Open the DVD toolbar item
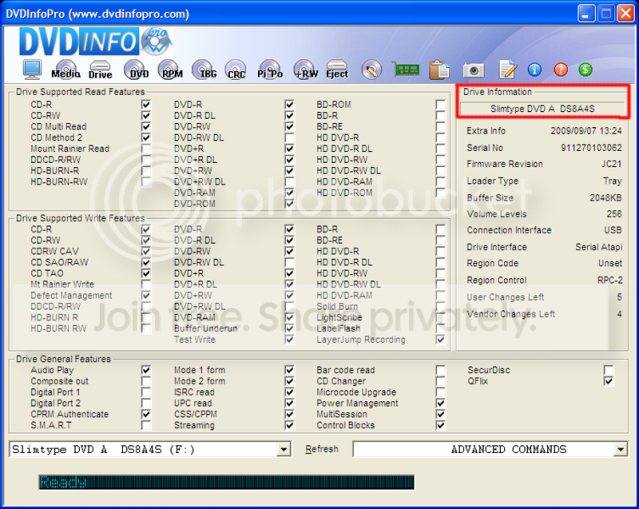 [x=137, y=69]
